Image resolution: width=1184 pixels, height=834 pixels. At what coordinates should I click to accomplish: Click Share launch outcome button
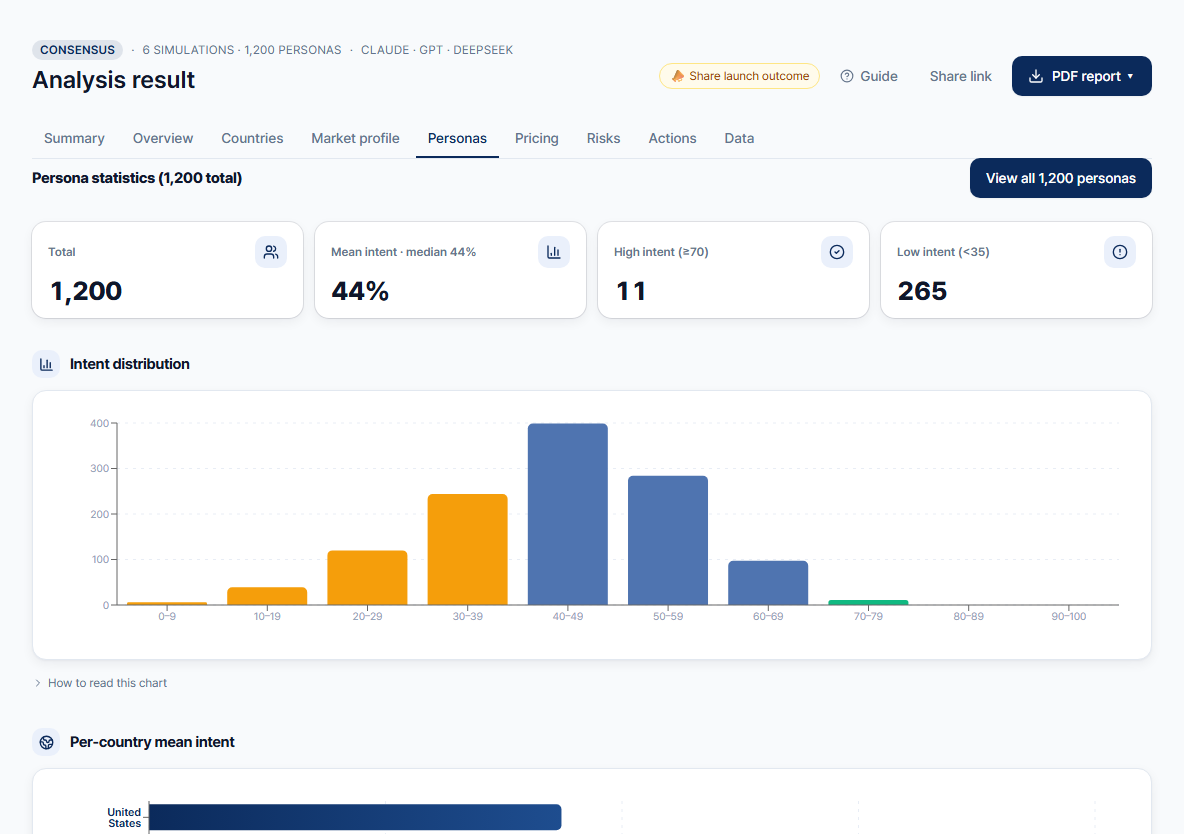pos(739,76)
